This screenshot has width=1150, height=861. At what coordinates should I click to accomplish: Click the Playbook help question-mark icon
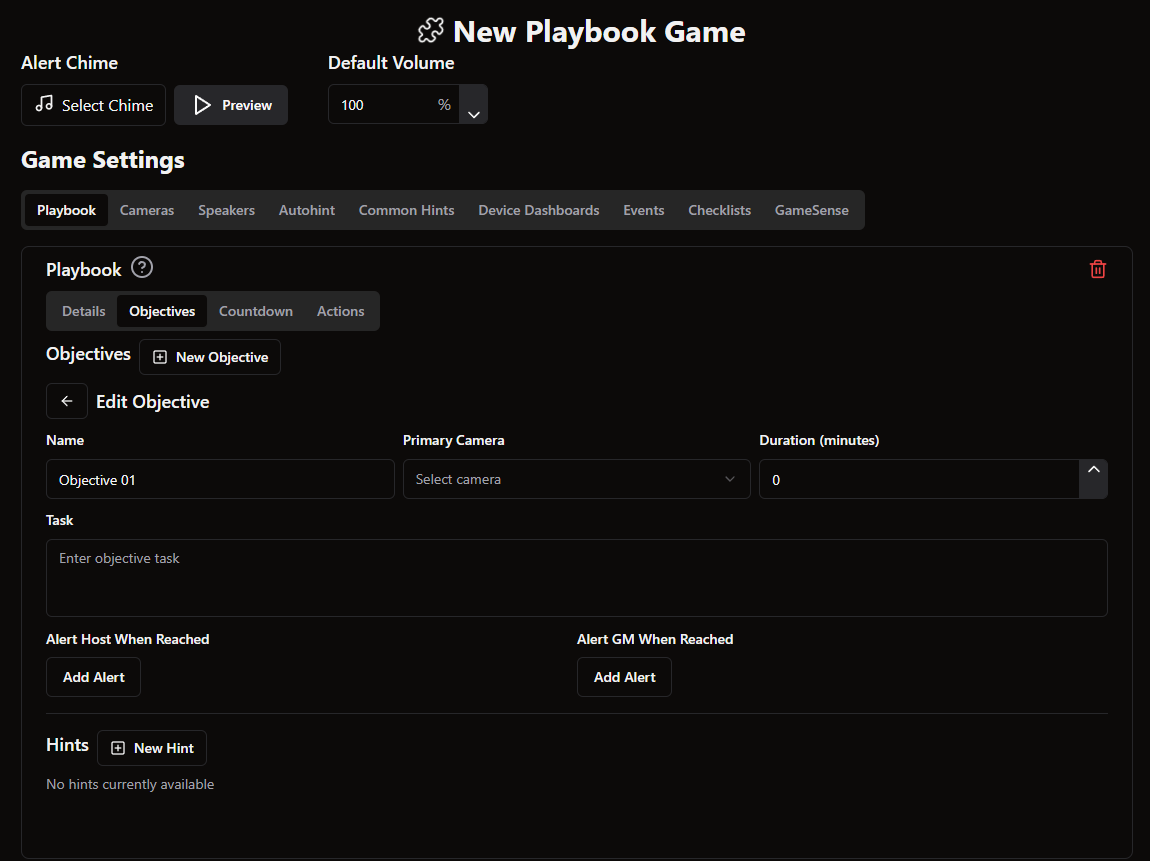pos(142,268)
